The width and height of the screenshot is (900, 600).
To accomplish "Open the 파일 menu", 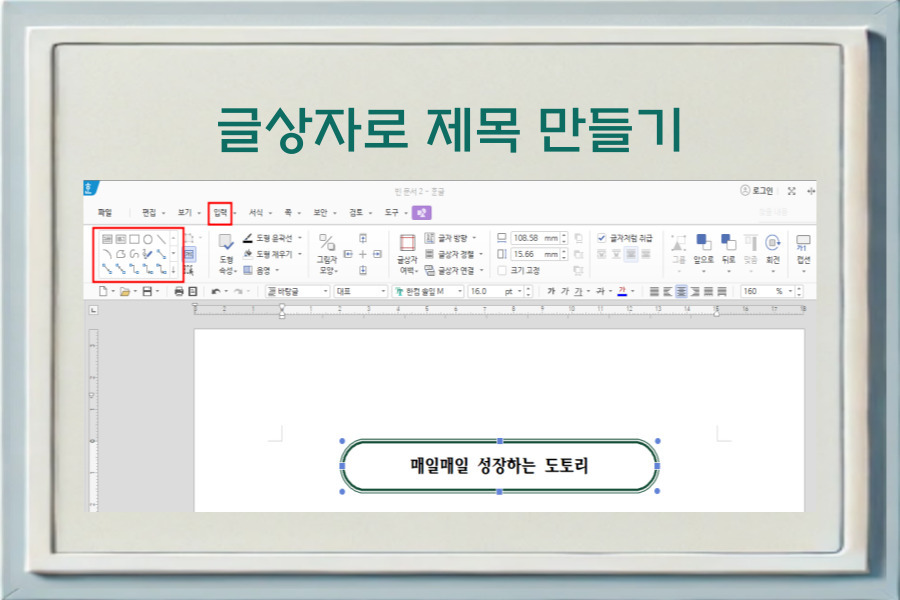I will tap(105, 213).
